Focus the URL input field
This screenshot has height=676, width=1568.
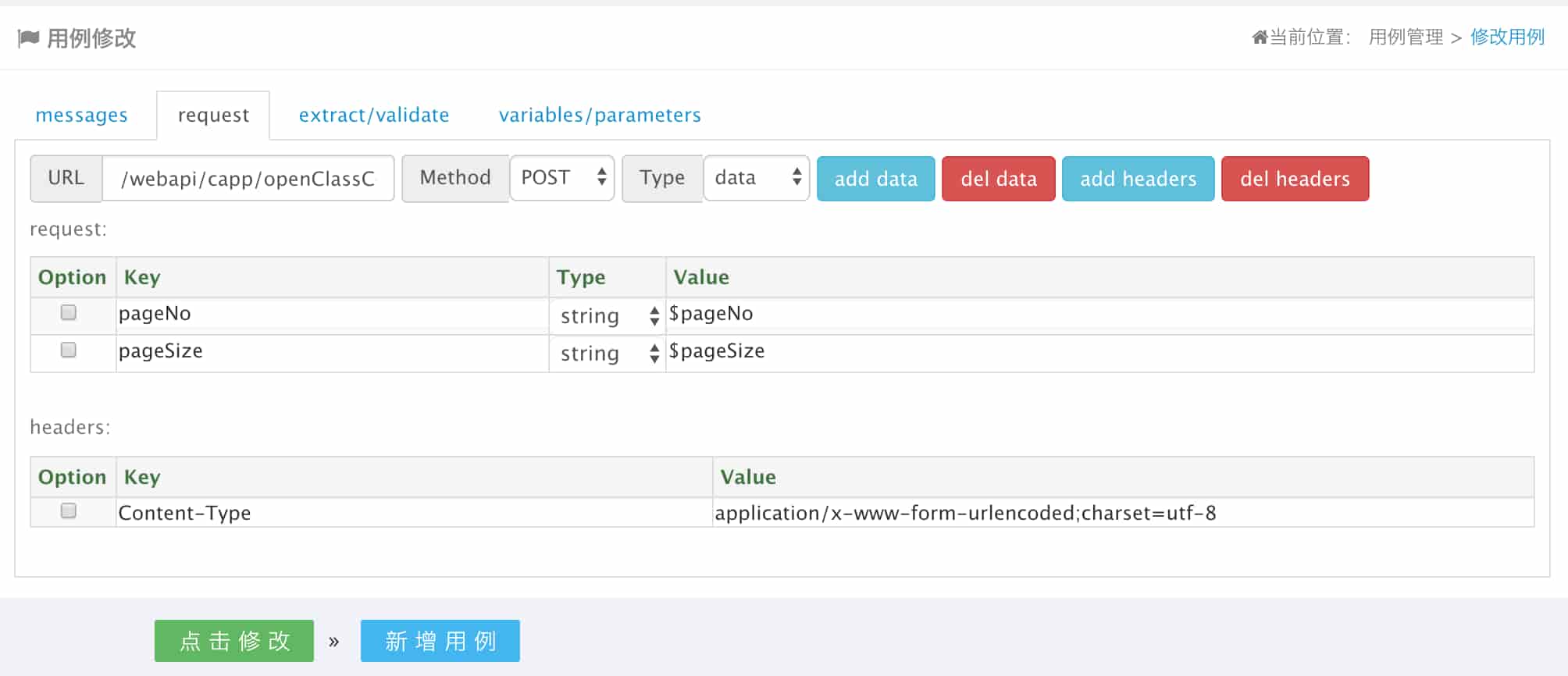248,179
